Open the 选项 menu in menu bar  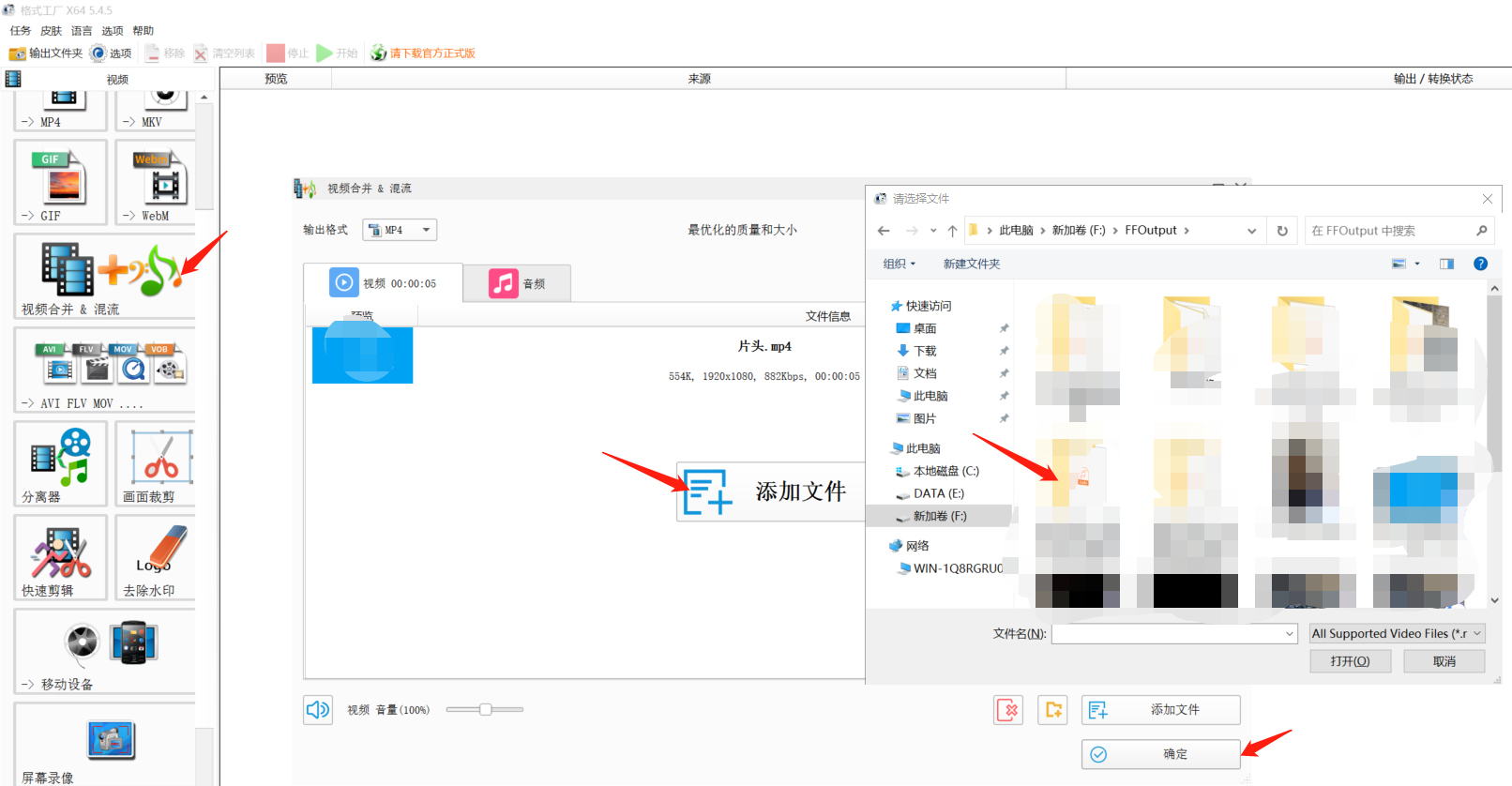[x=113, y=31]
